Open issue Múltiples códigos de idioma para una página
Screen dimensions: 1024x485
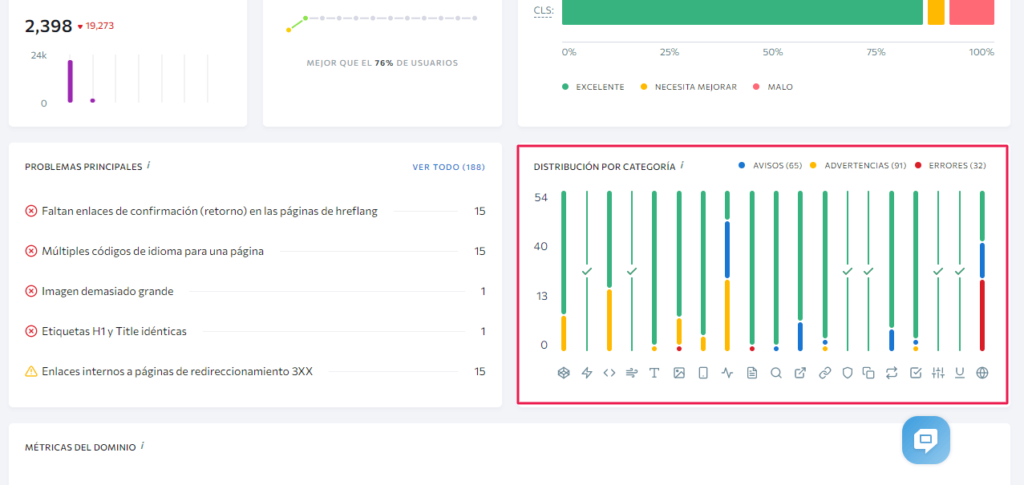point(153,251)
